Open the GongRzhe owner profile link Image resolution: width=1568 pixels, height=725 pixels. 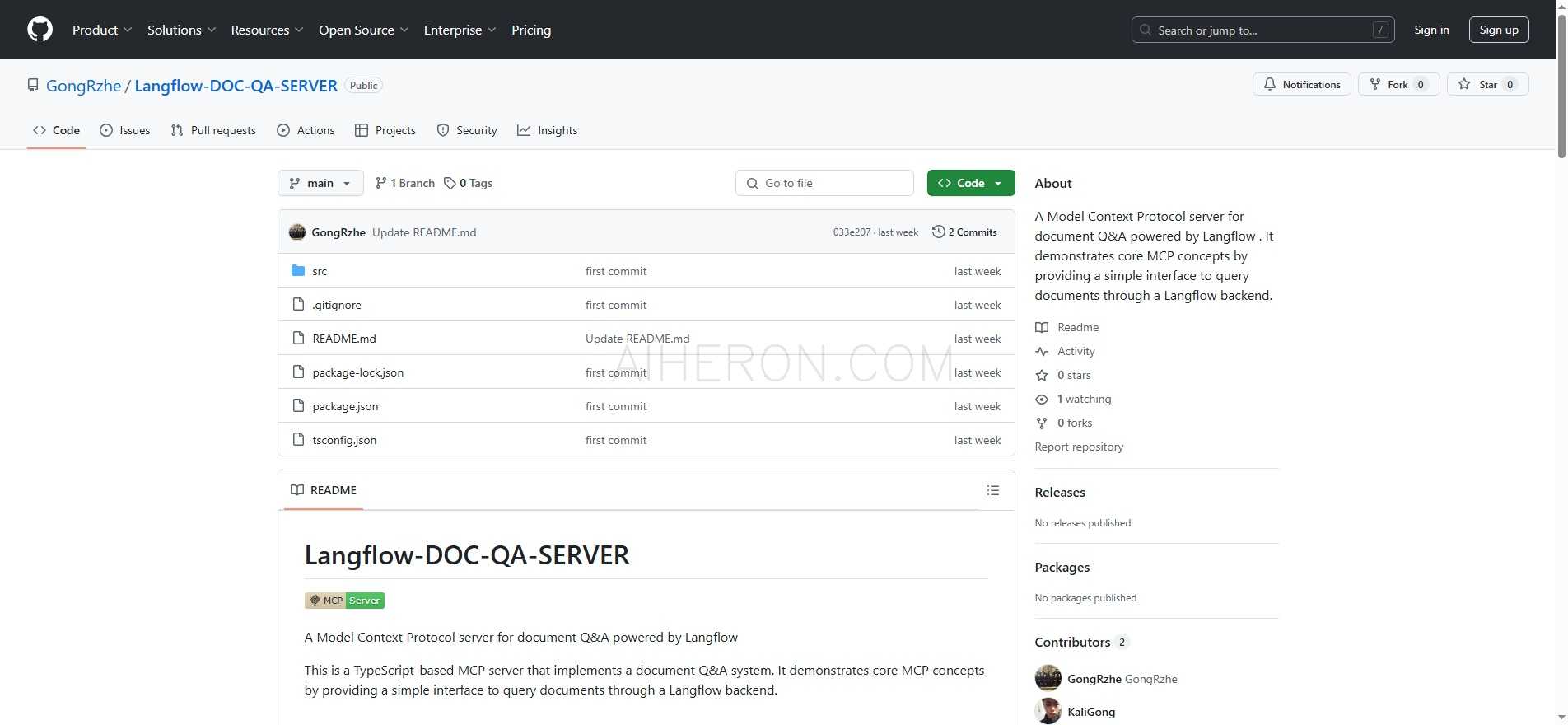[83, 86]
